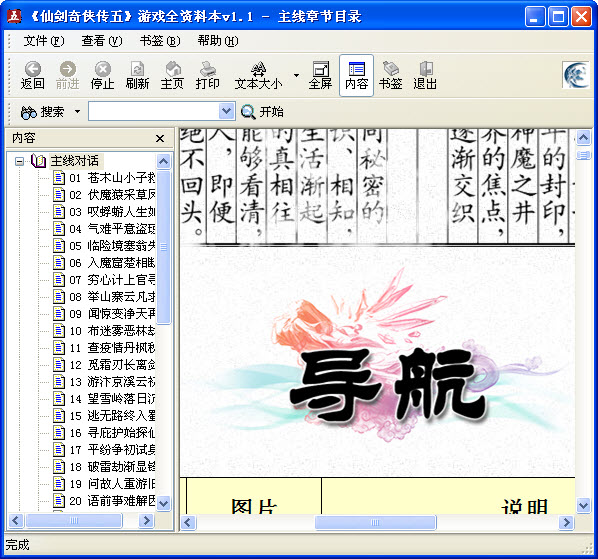
Task: Open the 帮助(H) menu
Action: tap(218, 40)
